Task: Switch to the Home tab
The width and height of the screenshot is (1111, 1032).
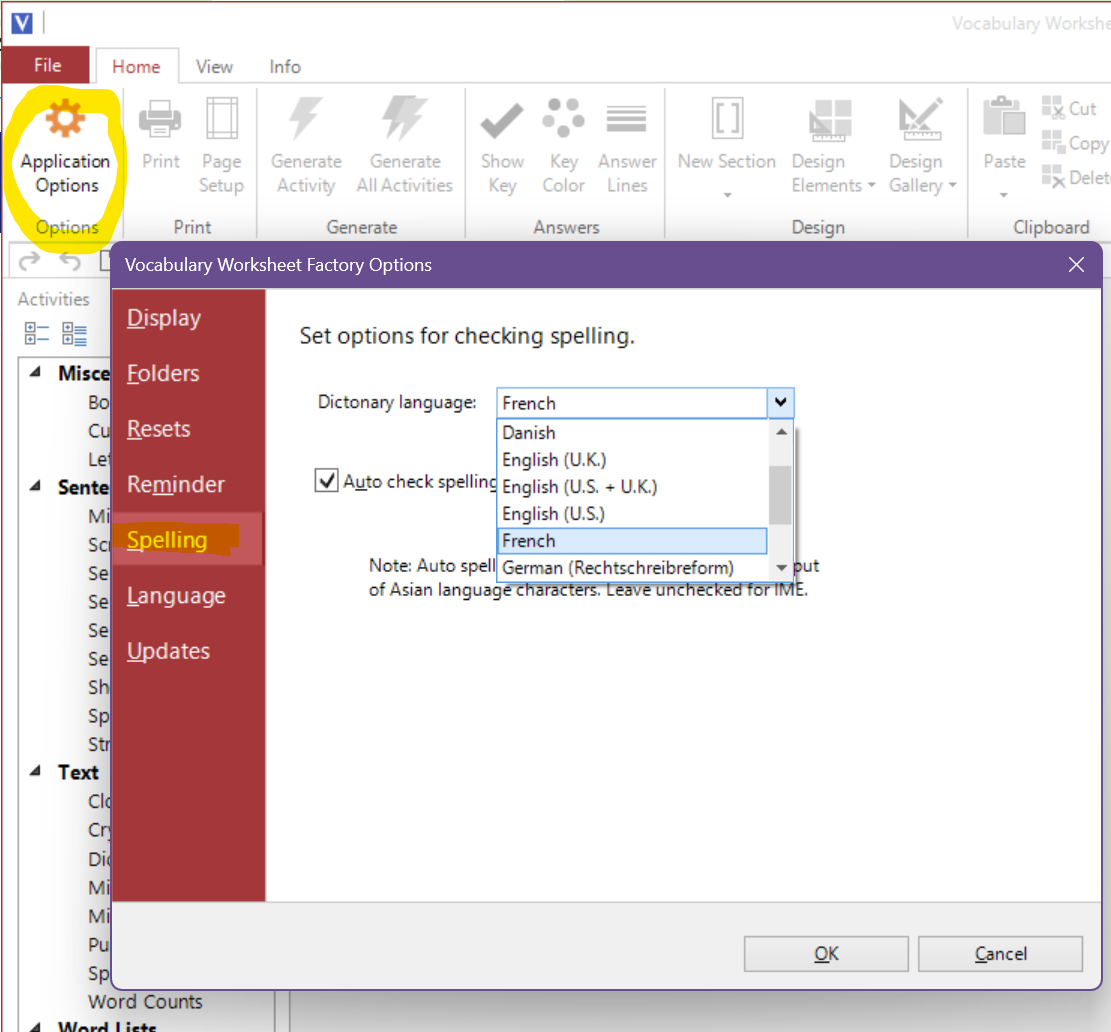Action: point(136,67)
